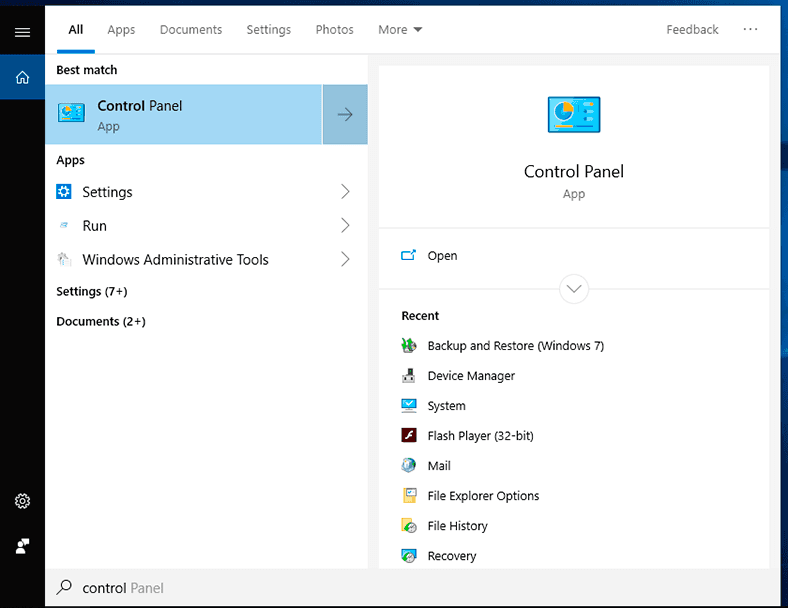788x608 pixels.
Task: Click the Windows Administrative Tools icon
Action: click(x=64, y=259)
